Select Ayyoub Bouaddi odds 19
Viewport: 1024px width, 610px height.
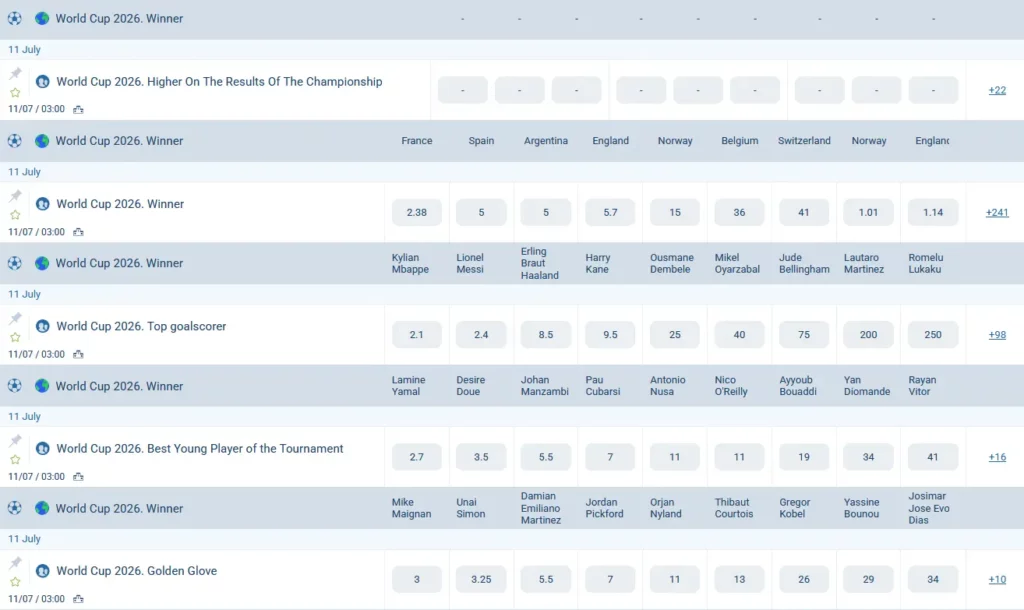click(x=804, y=457)
